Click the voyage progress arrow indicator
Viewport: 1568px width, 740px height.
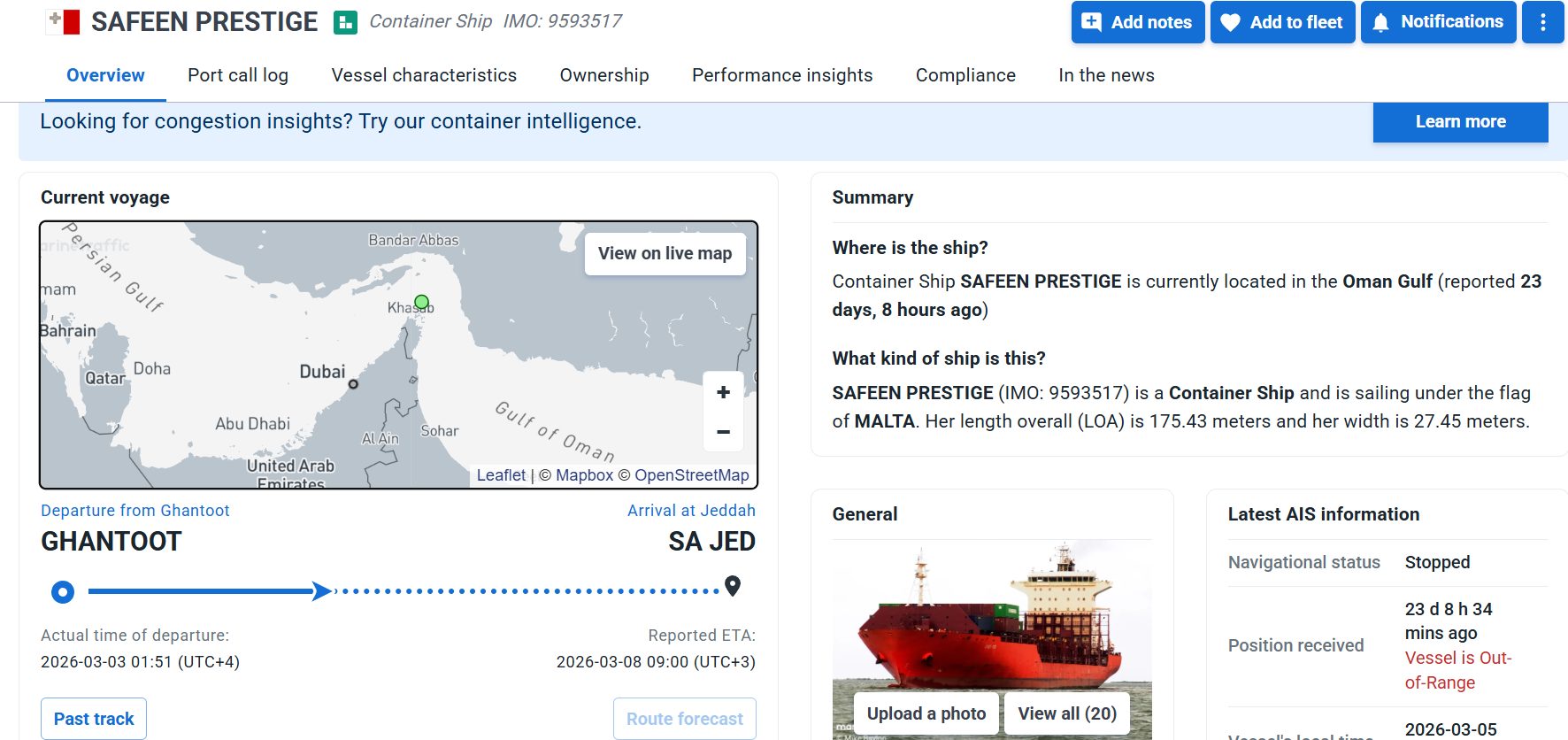pos(322,591)
